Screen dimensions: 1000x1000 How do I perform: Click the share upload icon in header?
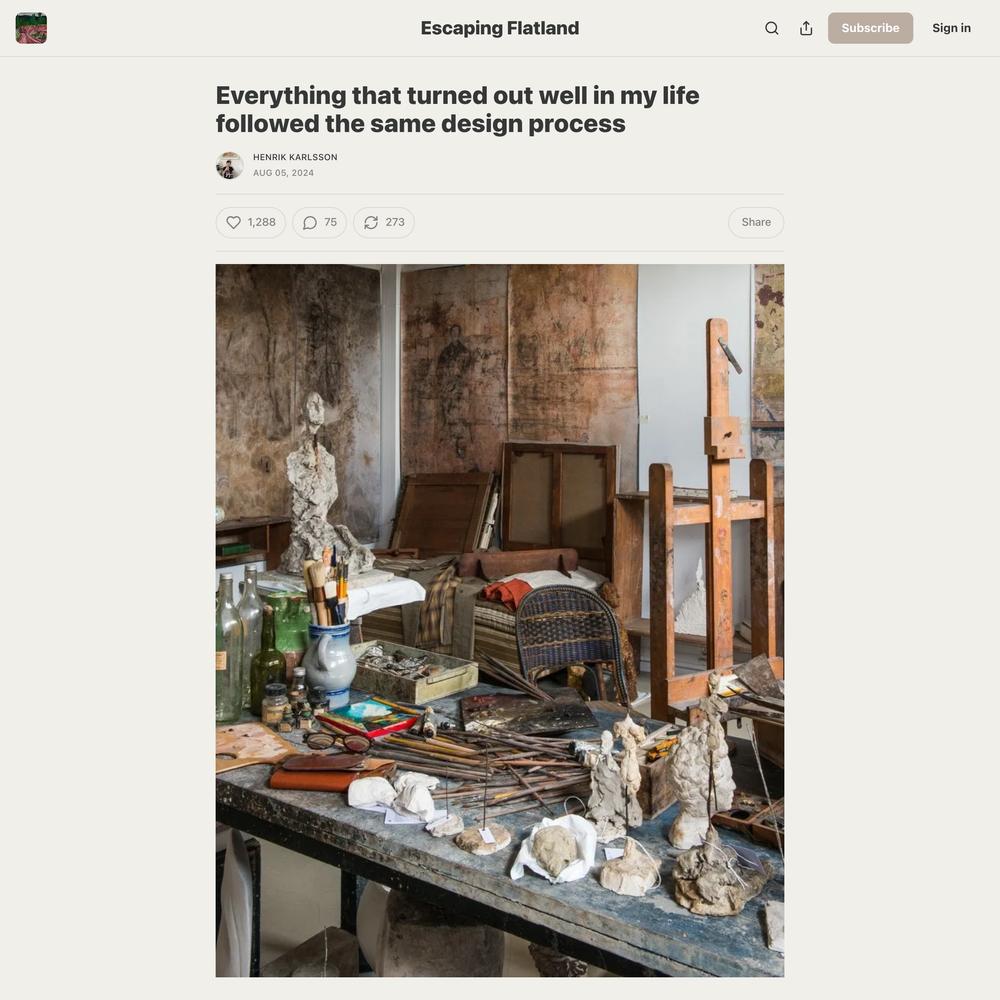point(806,28)
